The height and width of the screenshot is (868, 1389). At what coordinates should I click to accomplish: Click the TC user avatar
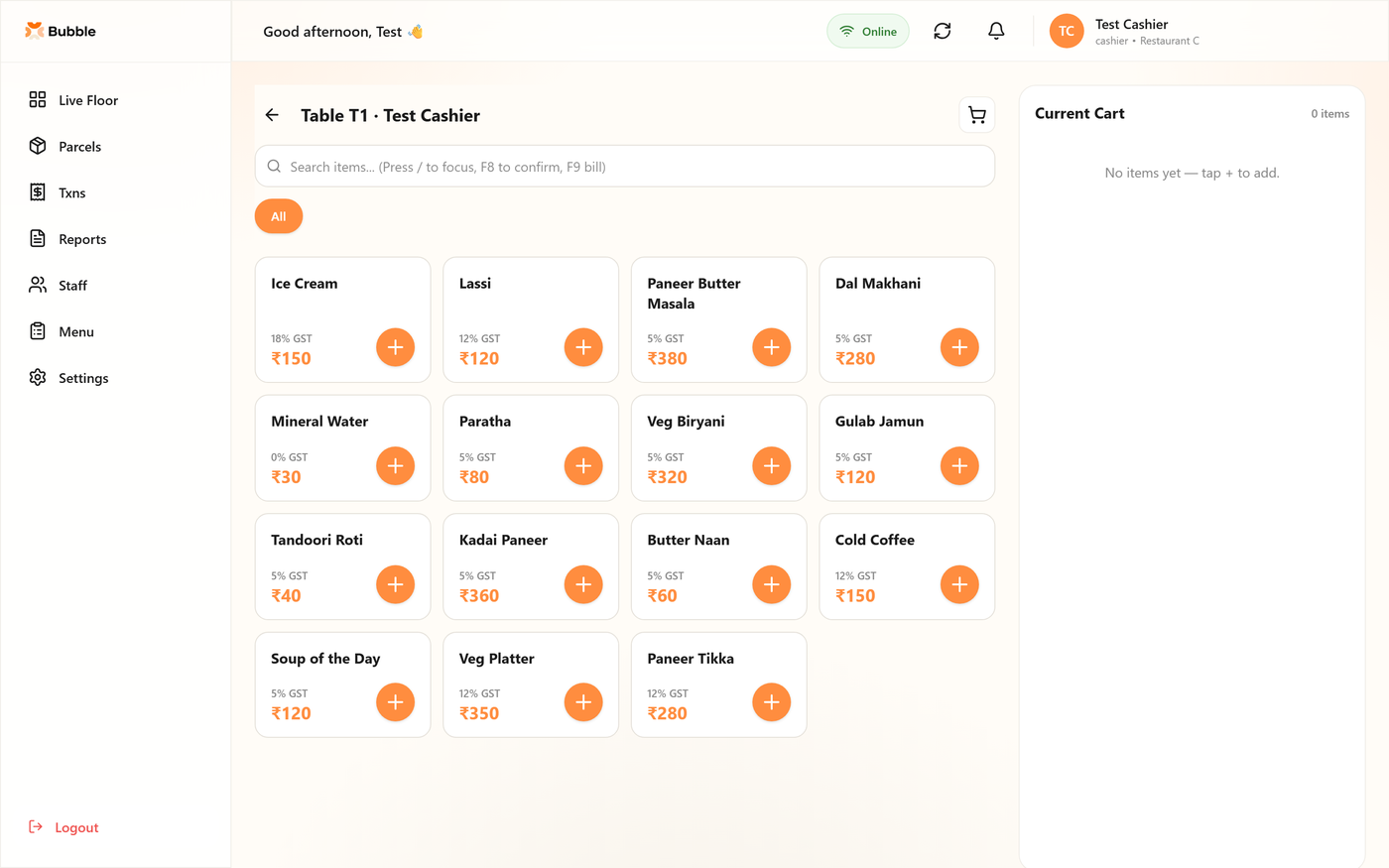click(x=1067, y=32)
